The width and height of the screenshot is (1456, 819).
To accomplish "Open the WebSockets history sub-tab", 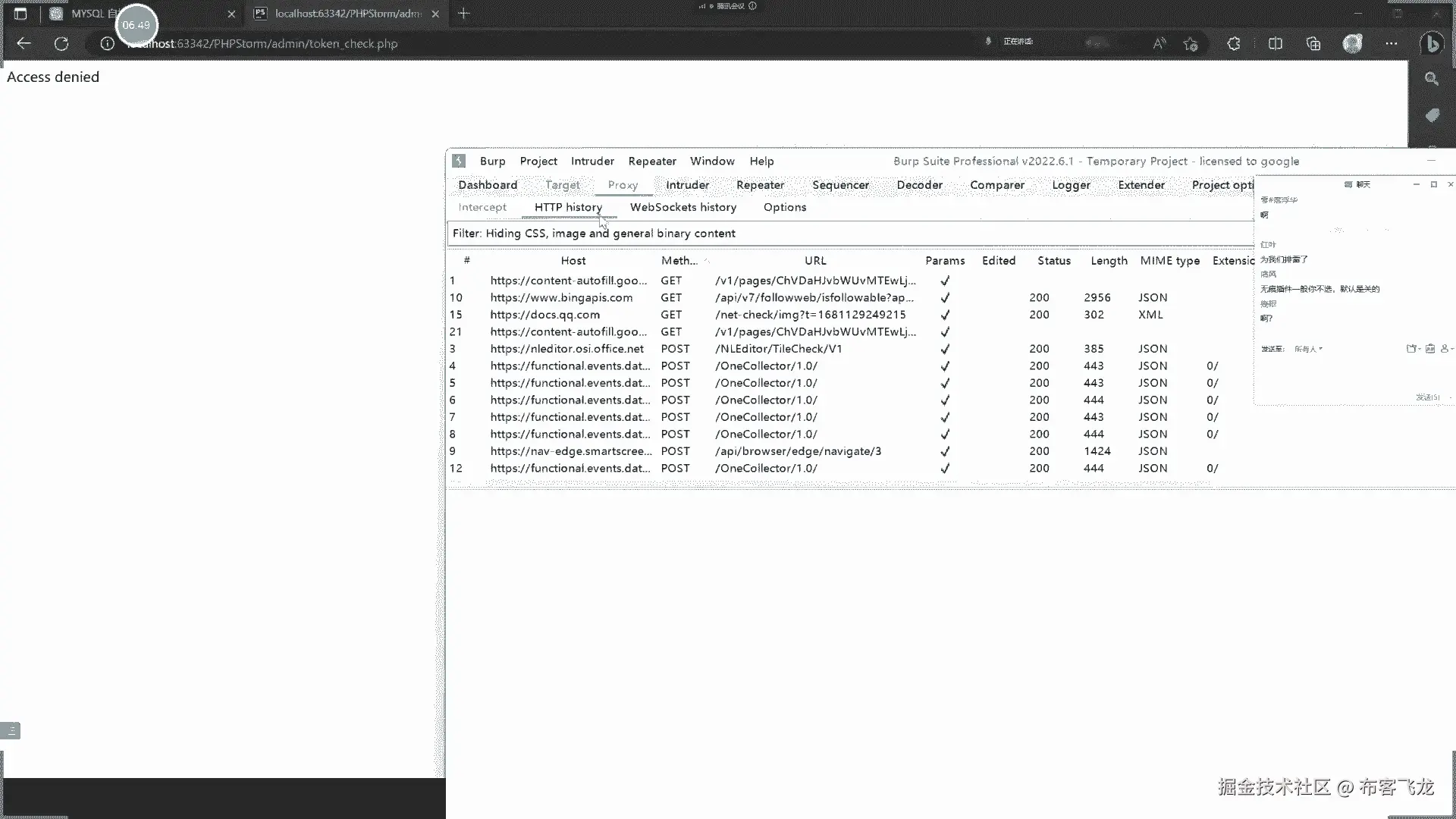I will point(682,207).
